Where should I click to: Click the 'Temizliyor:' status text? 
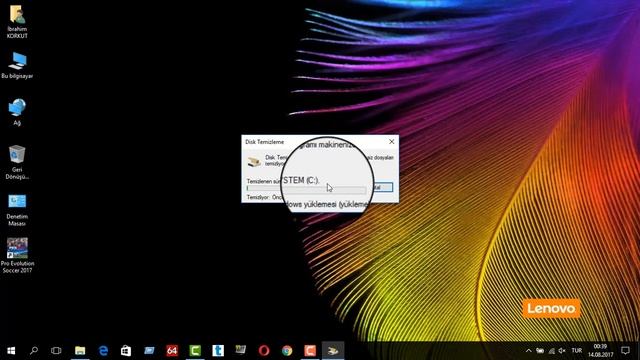258,197
